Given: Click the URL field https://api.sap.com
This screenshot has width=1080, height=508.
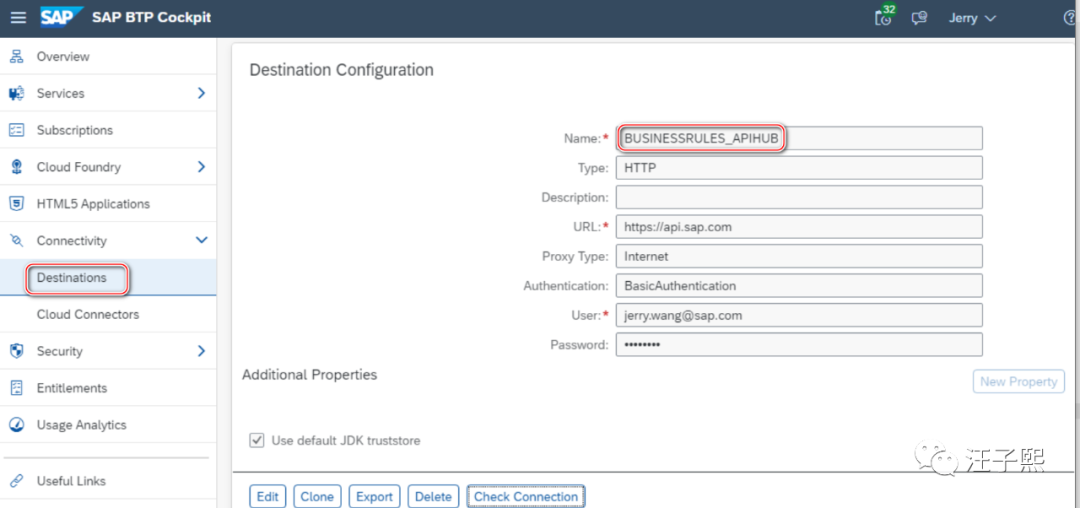Looking at the screenshot, I should (799, 226).
